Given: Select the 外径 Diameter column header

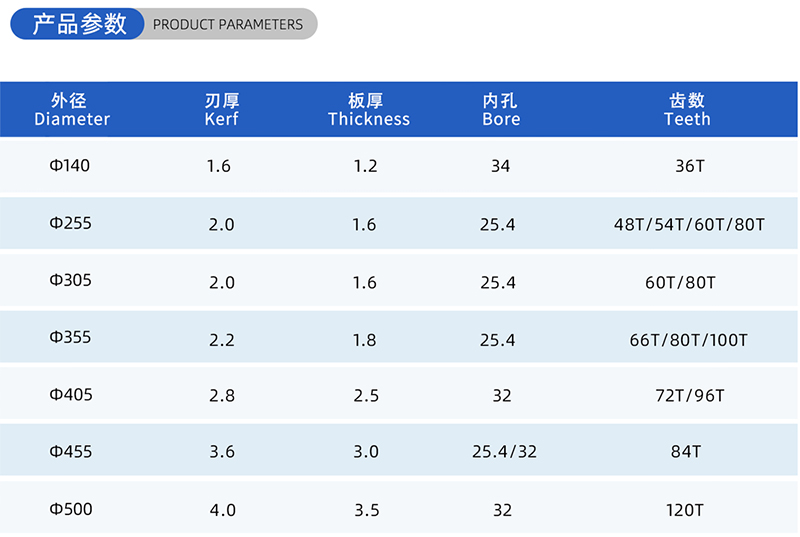Looking at the screenshot, I should pos(71,110).
